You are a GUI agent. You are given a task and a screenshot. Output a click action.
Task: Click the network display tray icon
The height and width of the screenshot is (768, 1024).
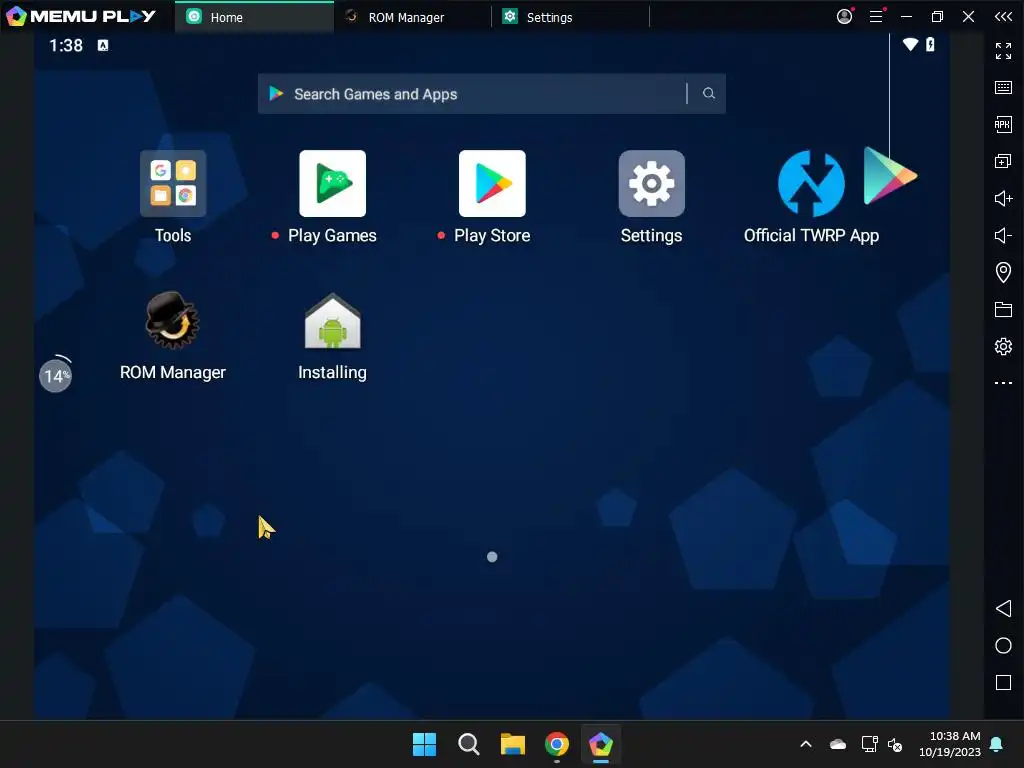pos(869,744)
